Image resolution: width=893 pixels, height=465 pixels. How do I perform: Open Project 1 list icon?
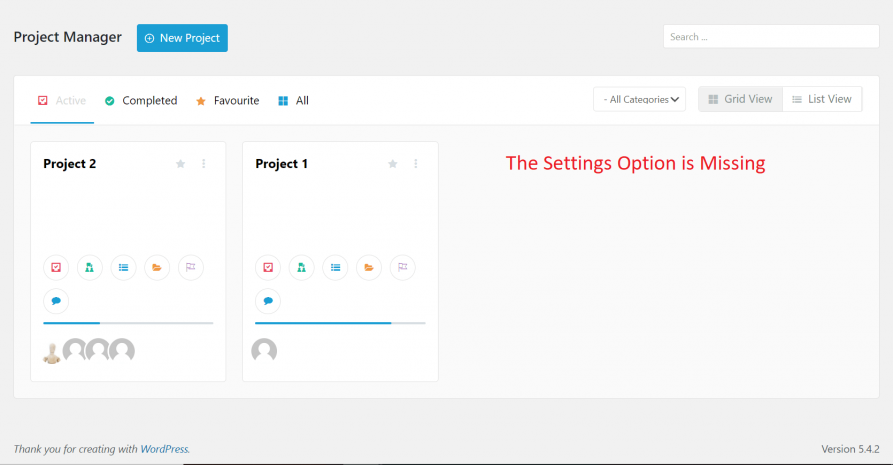[x=335, y=267]
